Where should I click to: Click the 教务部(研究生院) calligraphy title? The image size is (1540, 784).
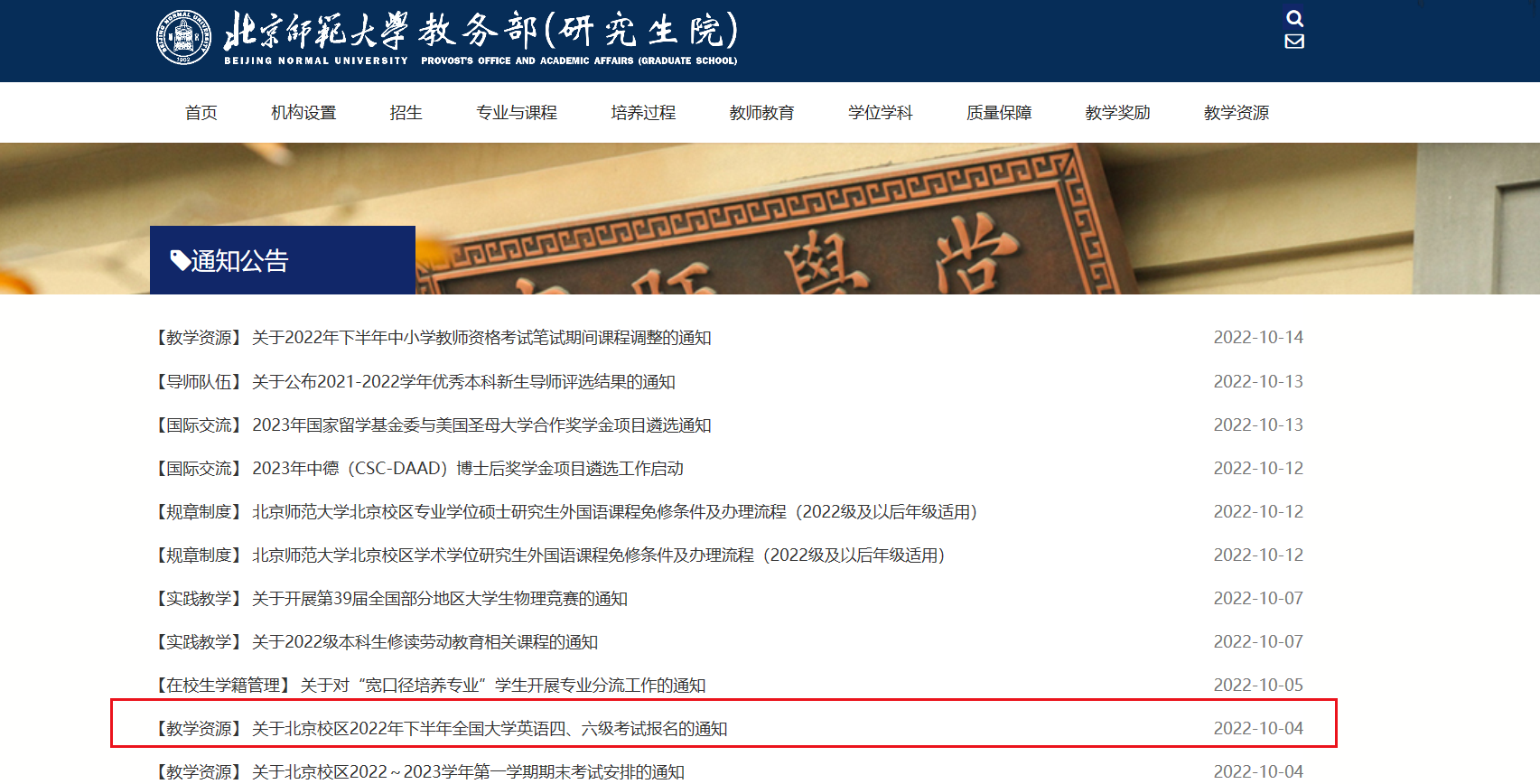coord(578,32)
